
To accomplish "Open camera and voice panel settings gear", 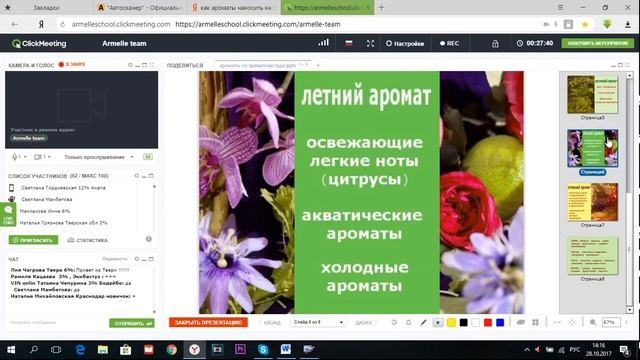I will 130,65.
